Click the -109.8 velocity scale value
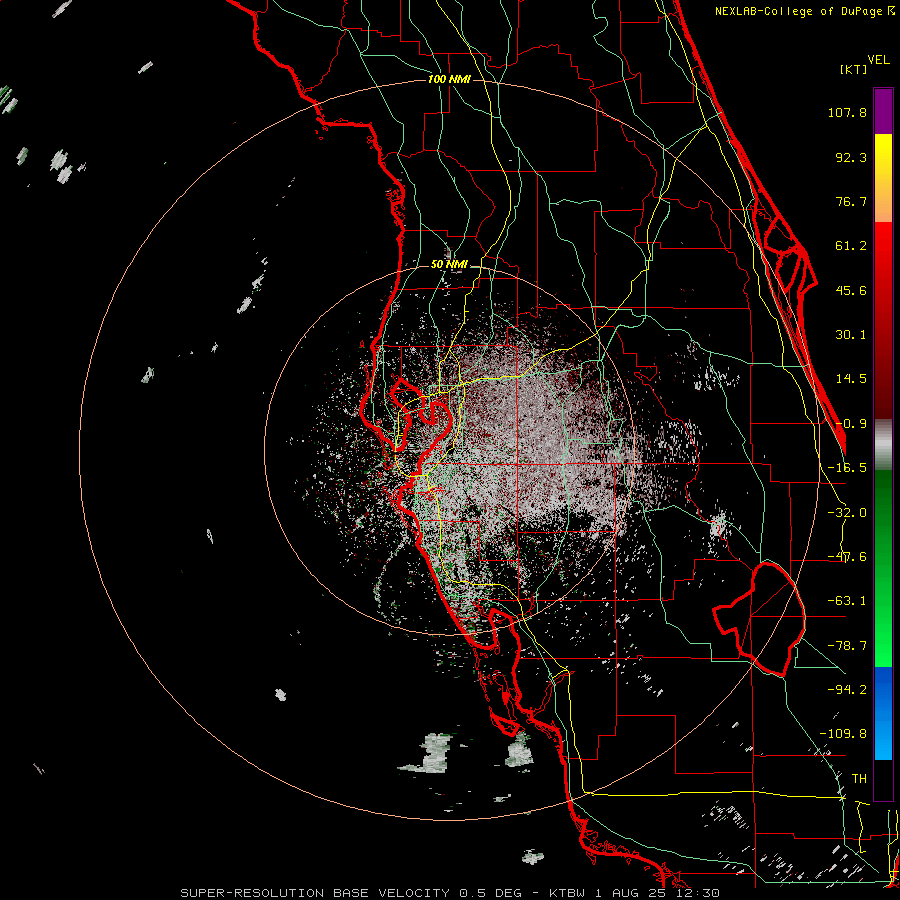The image size is (900, 900). click(843, 734)
